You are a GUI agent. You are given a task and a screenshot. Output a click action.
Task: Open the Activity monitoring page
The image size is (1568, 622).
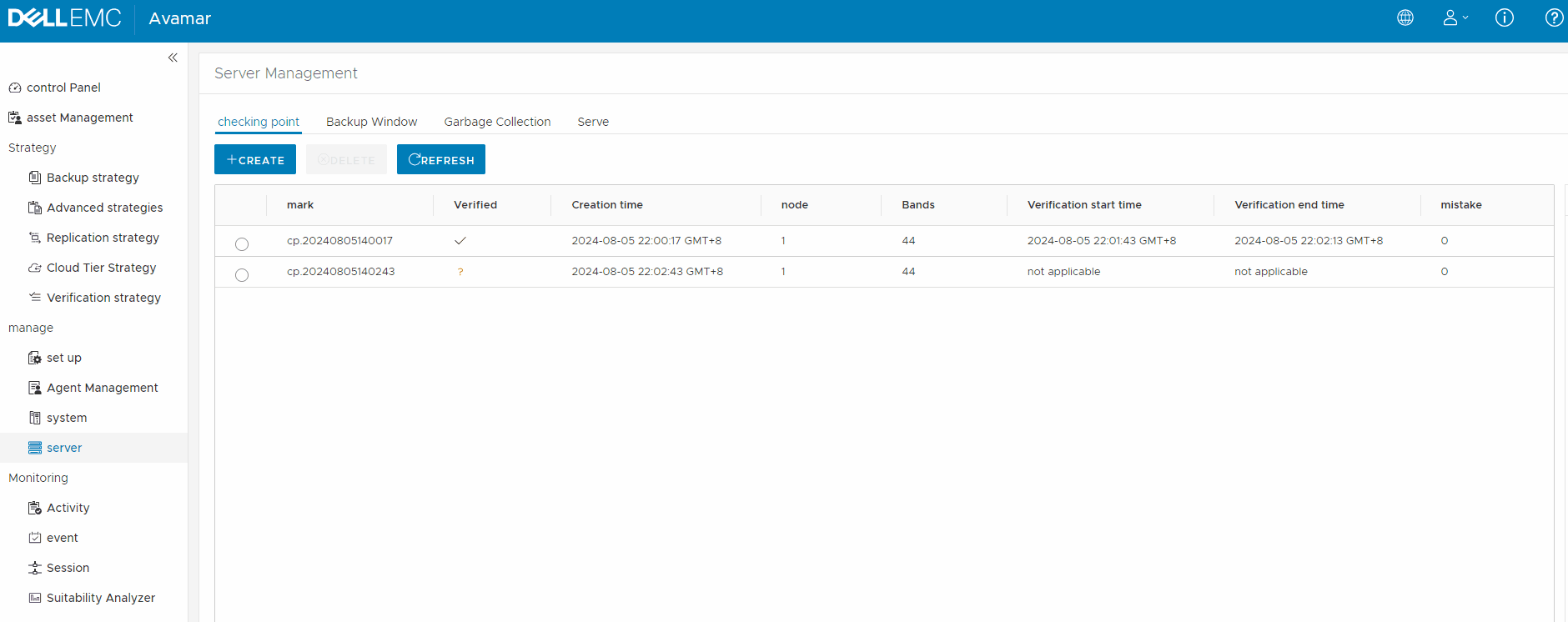click(68, 508)
